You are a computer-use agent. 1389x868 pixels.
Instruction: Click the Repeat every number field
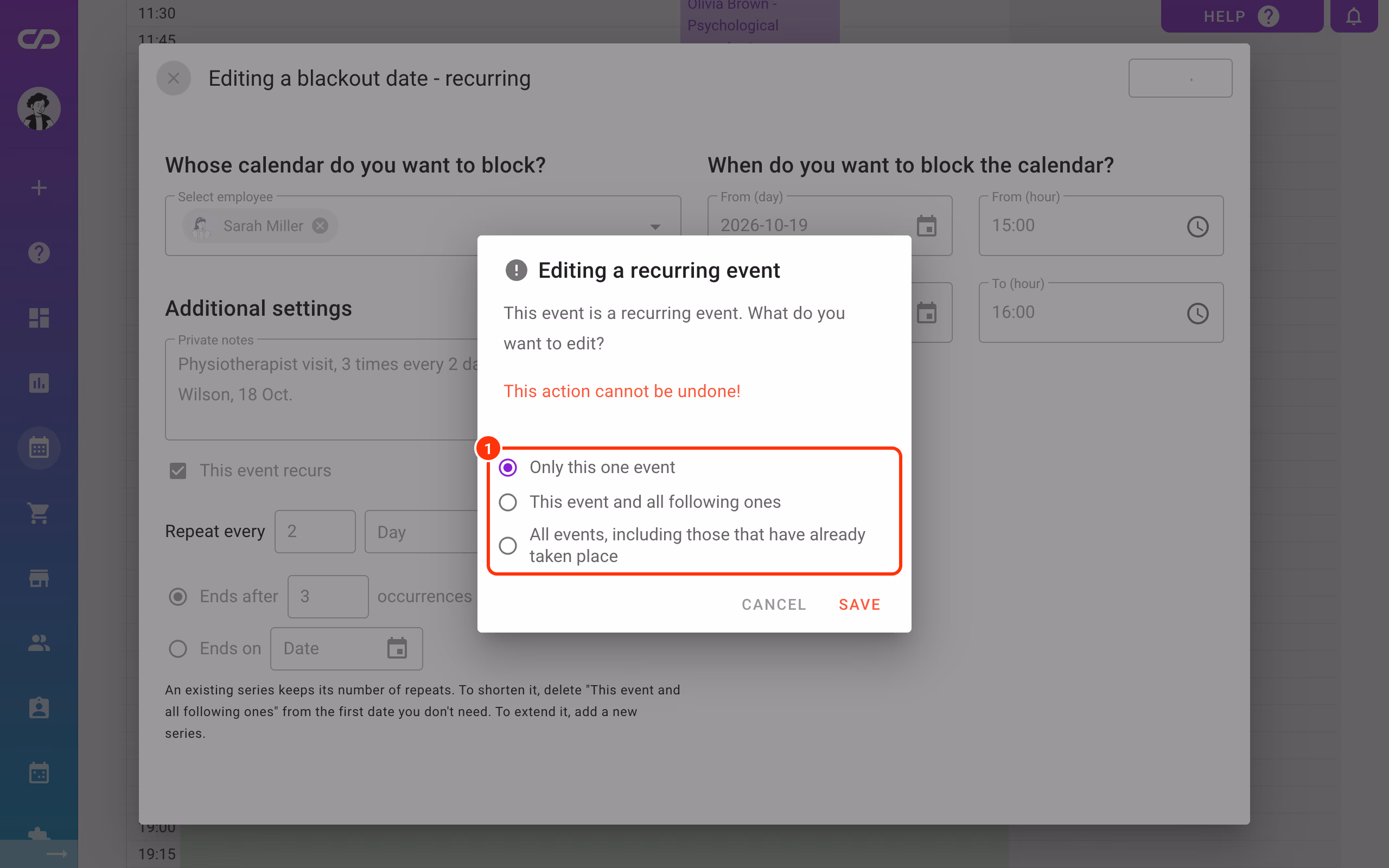pos(315,532)
